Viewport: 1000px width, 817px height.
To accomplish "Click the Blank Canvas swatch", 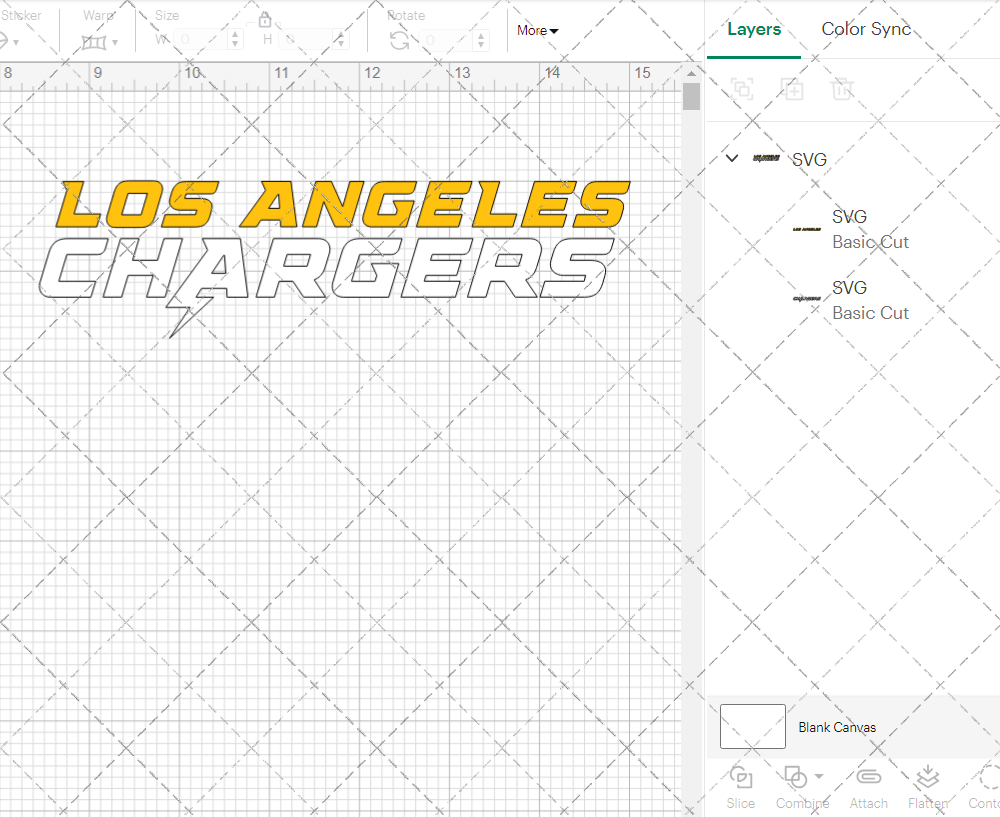I will pyautogui.click(x=753, y=726).
